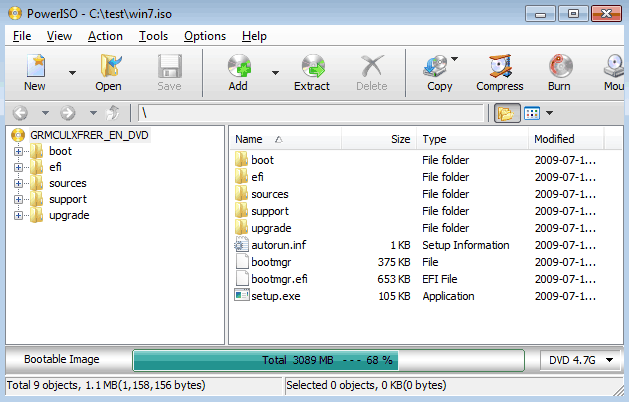Open the view mode dropdown

(x=540, y=113)
